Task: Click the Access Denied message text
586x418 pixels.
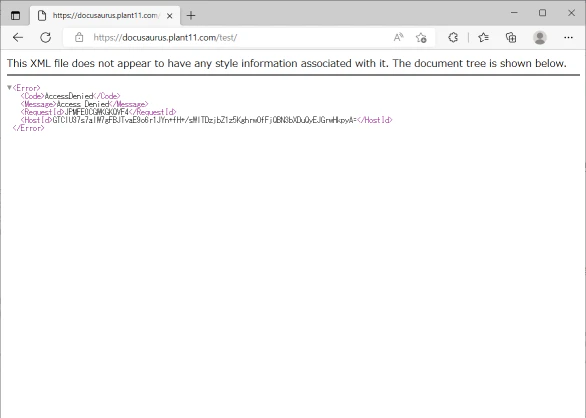Action: coord(83,104)
